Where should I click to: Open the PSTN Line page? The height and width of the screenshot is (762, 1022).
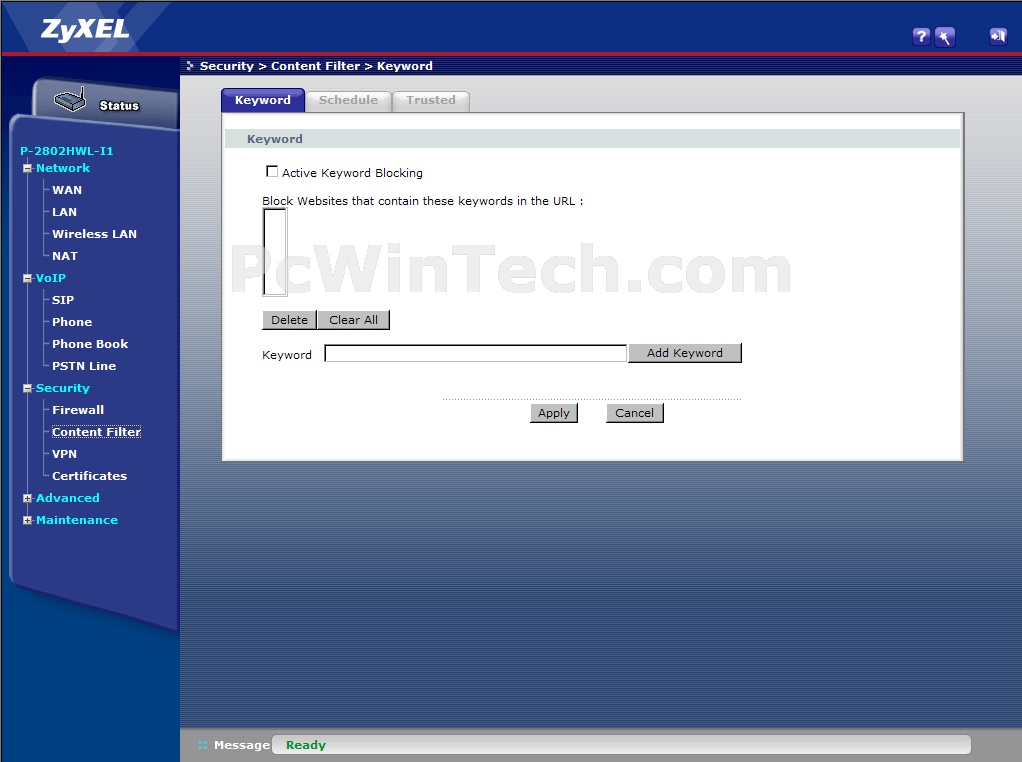tap(84, 366)
